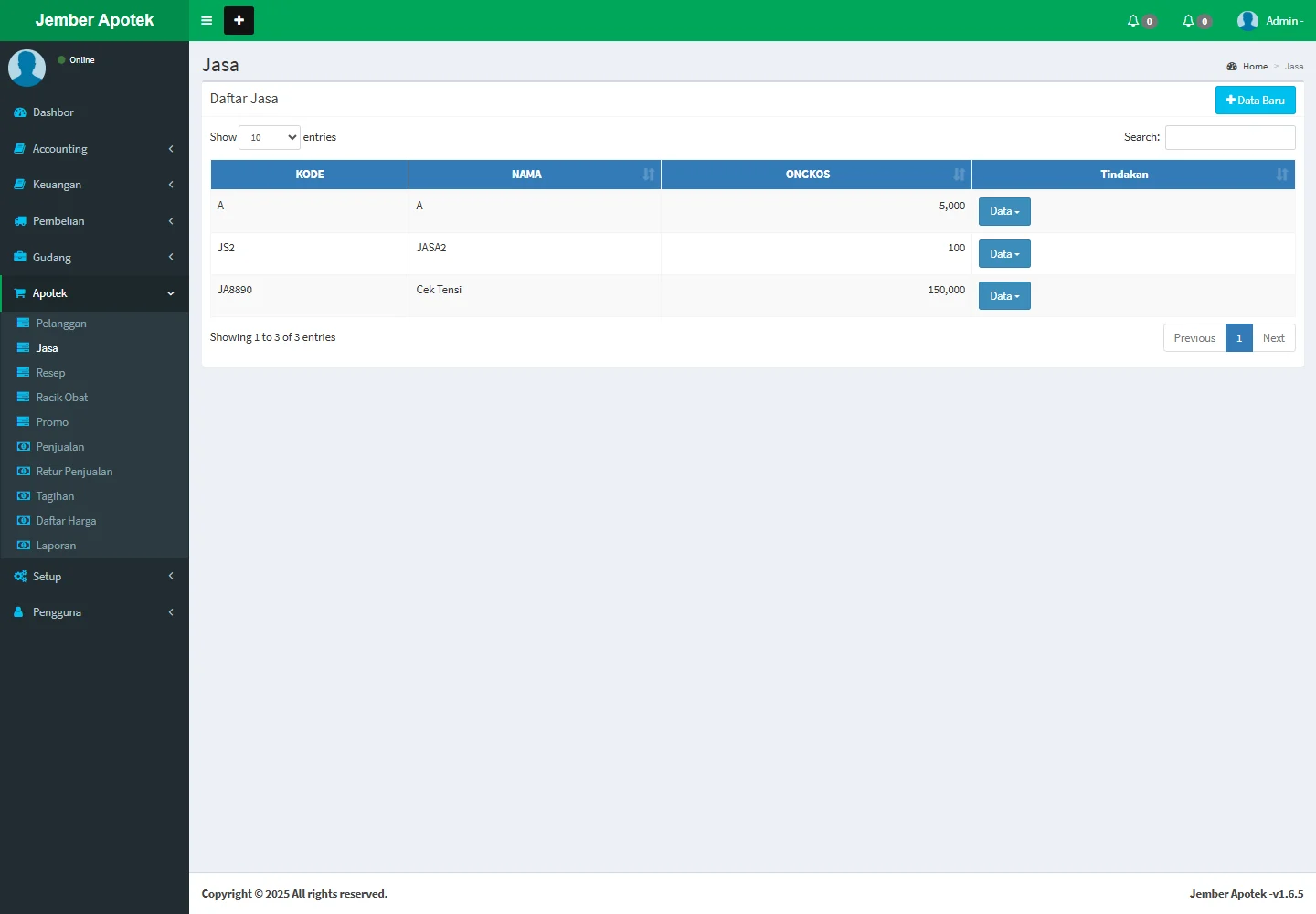1316x914 pixels.
Task: Click the Data Baru button
Action: pos(1255,101)
